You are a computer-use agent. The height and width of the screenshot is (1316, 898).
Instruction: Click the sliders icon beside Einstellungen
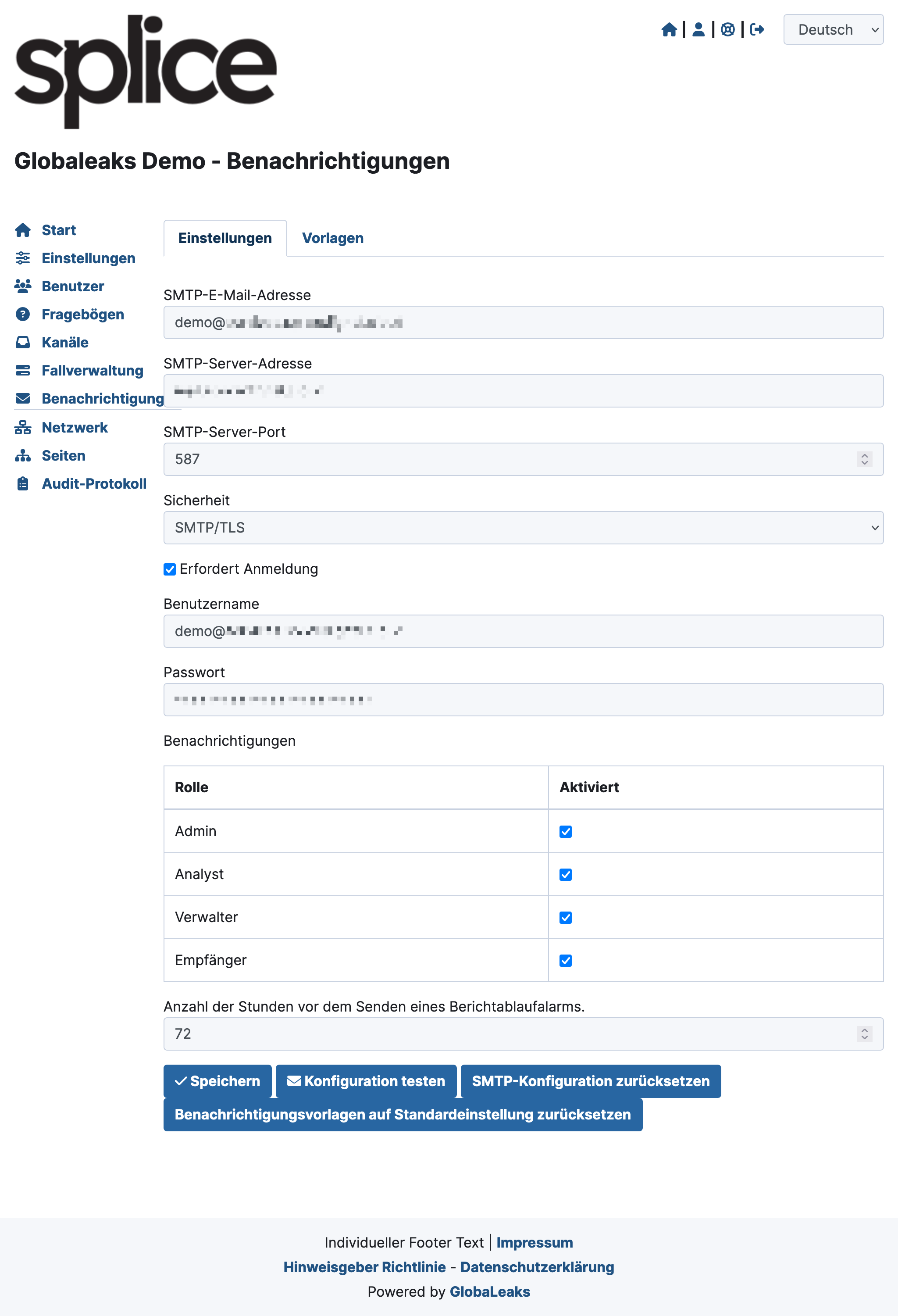click(23, 258)
